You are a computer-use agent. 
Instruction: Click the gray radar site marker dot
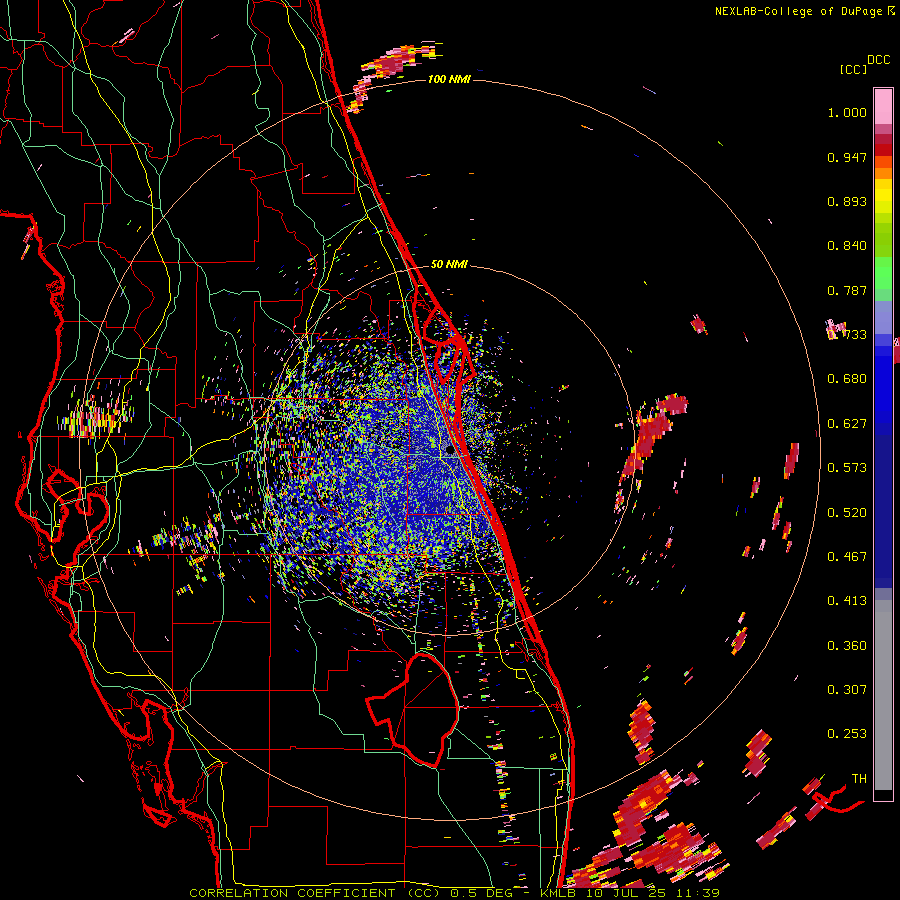tap(449, 451)
